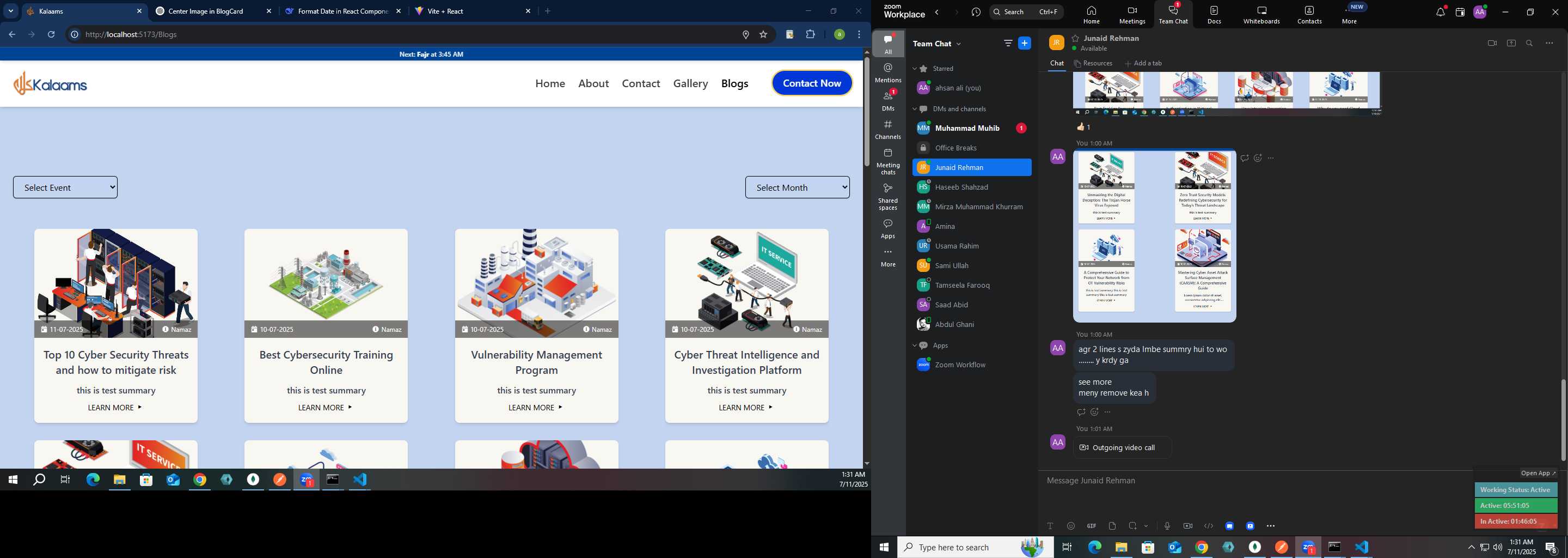Screen dimensions: 1568x558
Task: Click the screen share icon in chat header
Action: coord(1511,43)
